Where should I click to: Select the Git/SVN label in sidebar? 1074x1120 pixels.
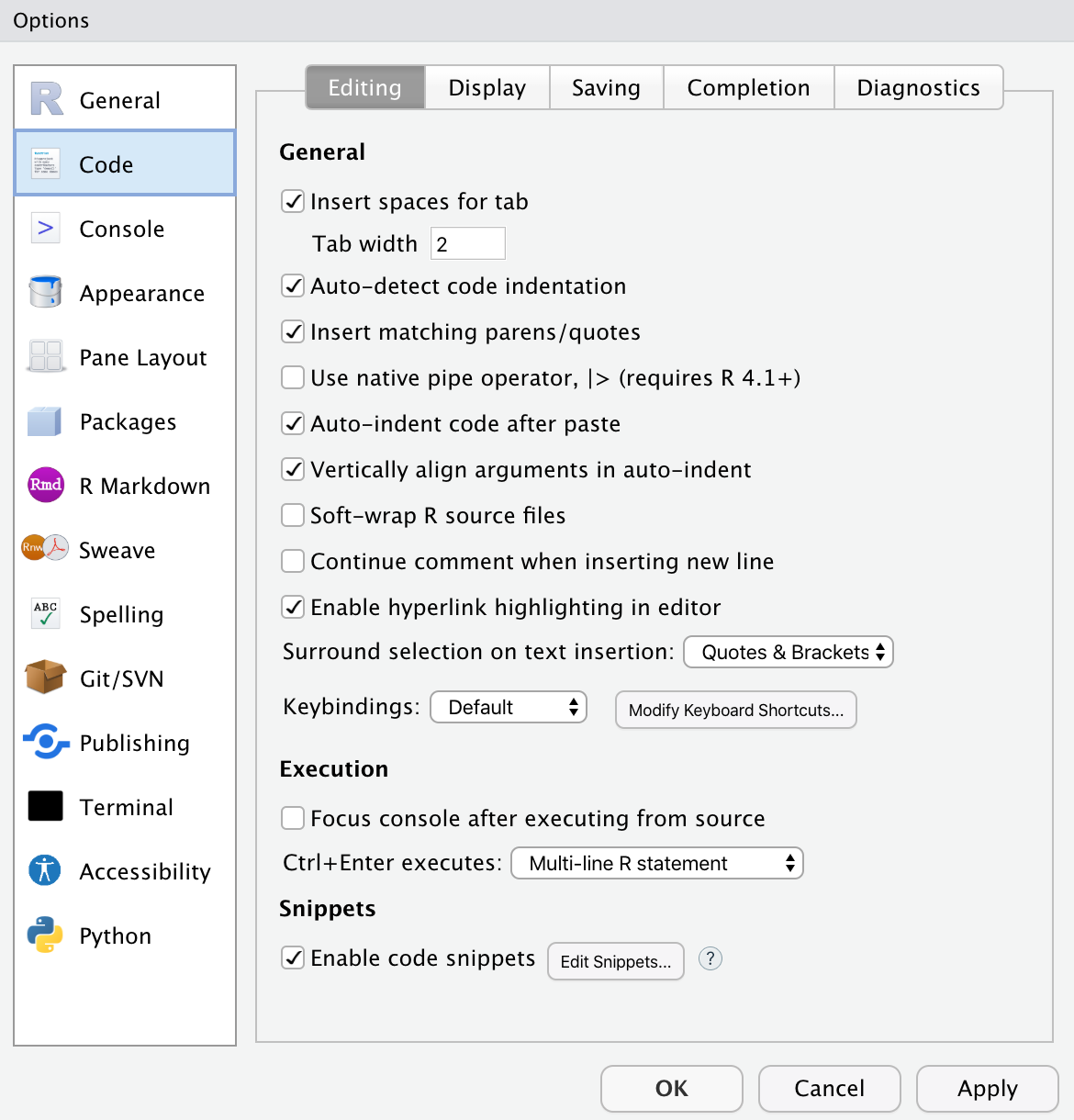(x=122, y=679)
